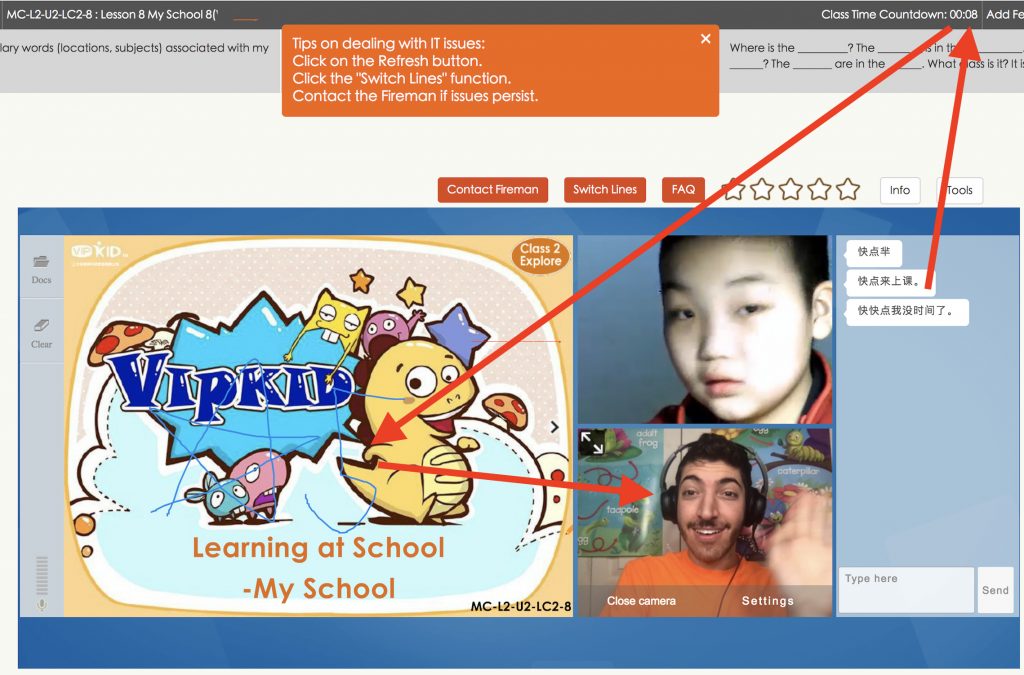Viewport: 1024px width, 675px height.
Task: Focus the "Type here" chat input
Action: 906,590
